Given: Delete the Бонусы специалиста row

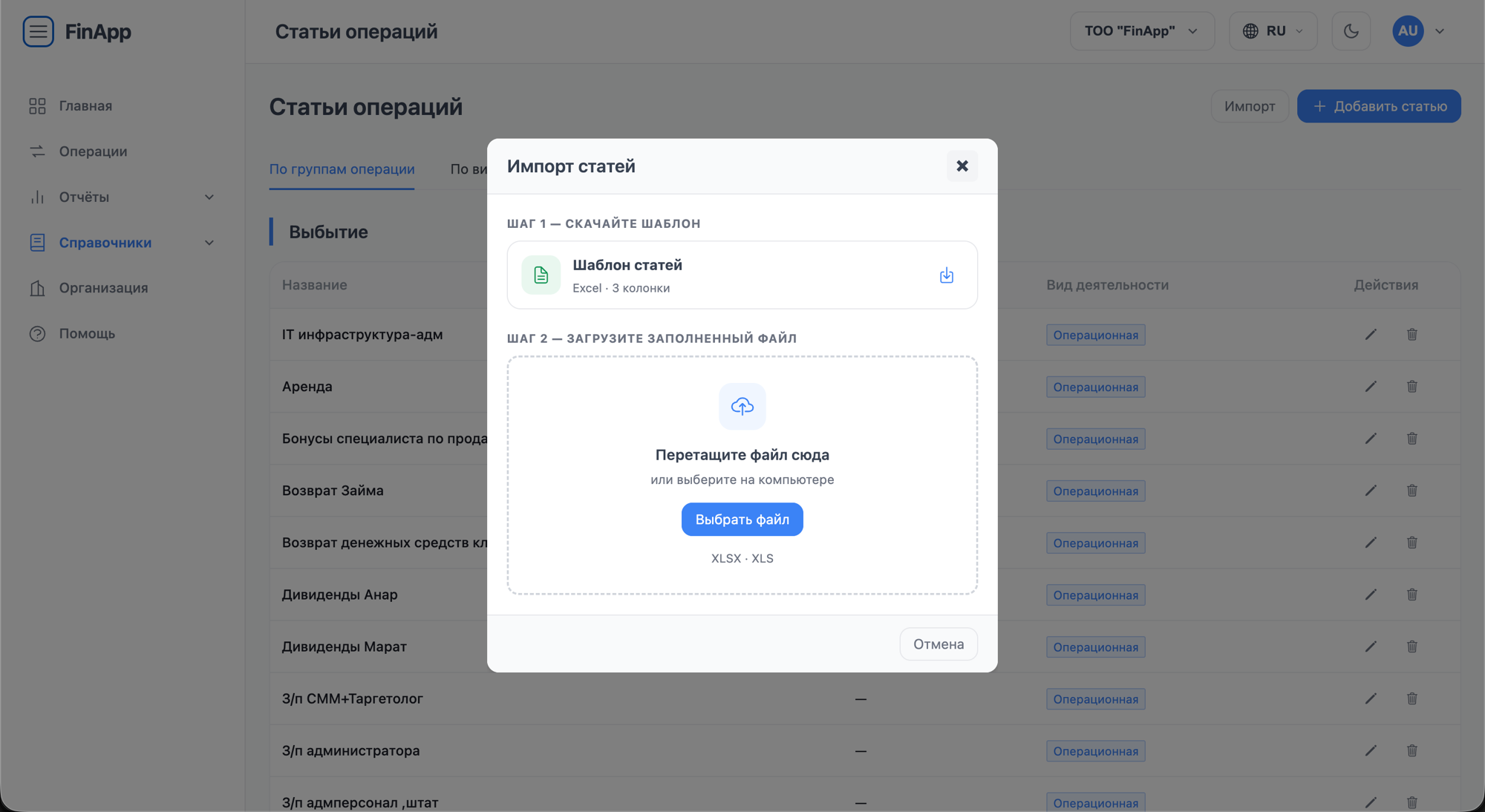Looking at the screenshot, I should 1411,439.
